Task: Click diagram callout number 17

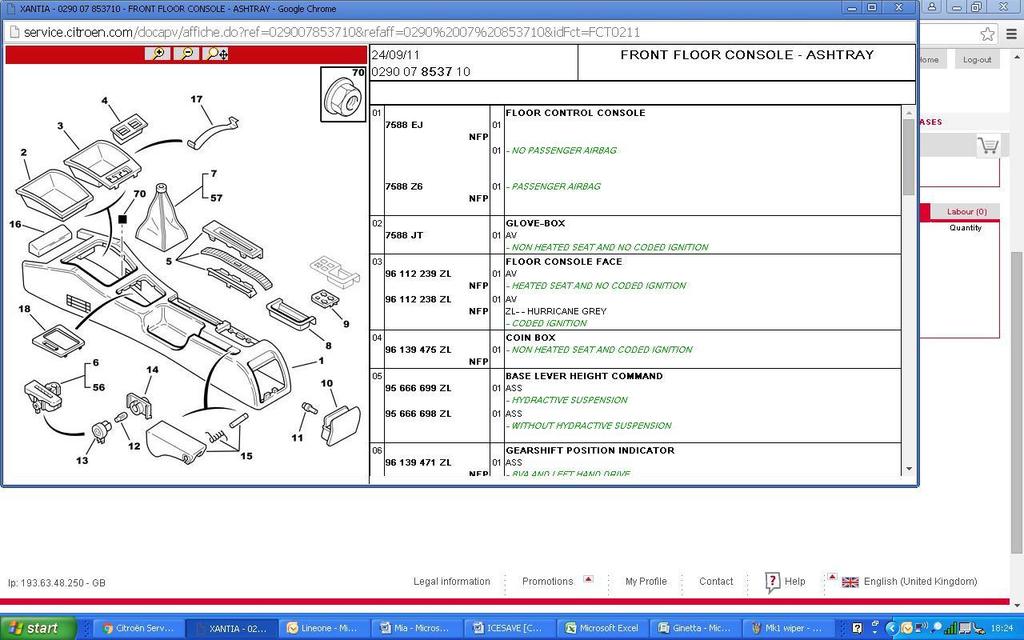Action: (x=197, y=99)
